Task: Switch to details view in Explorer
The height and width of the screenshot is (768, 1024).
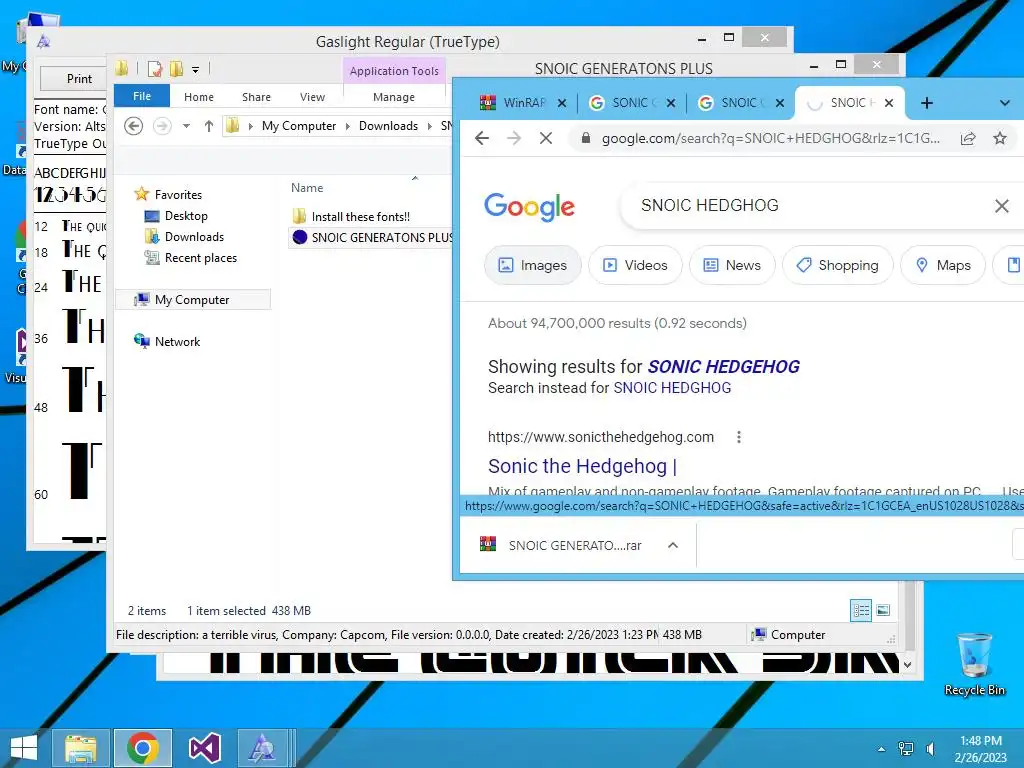Action: pos(861,611)
